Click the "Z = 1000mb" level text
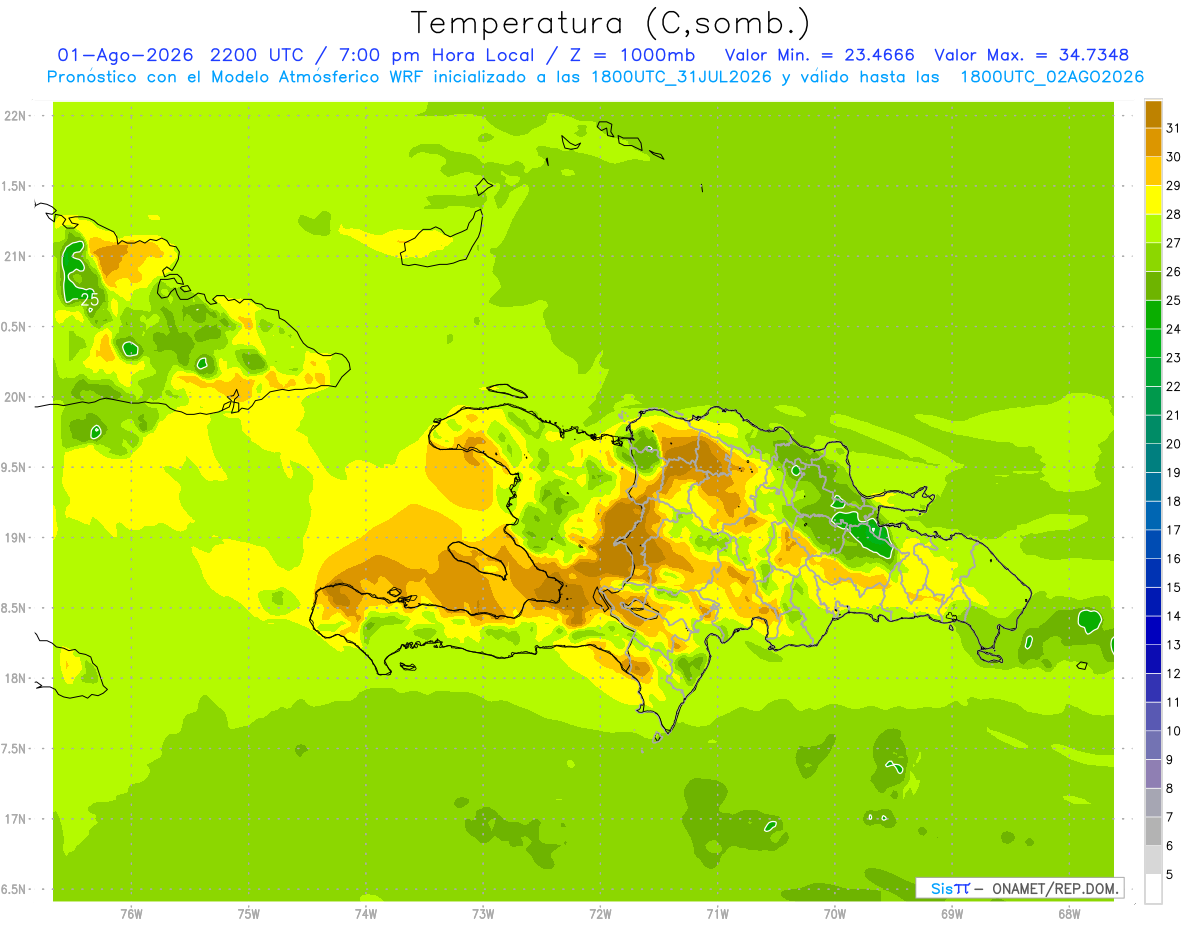Viewport: 1200px width, 927px height. [x=632, y=55]
